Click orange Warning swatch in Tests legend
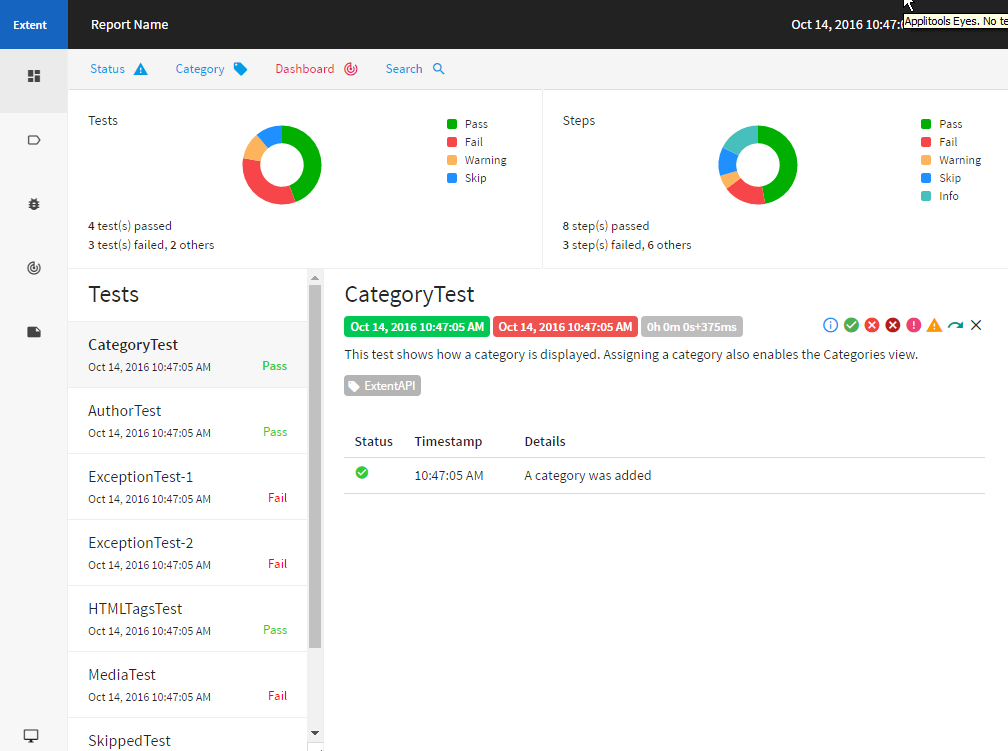 point(452,160)
